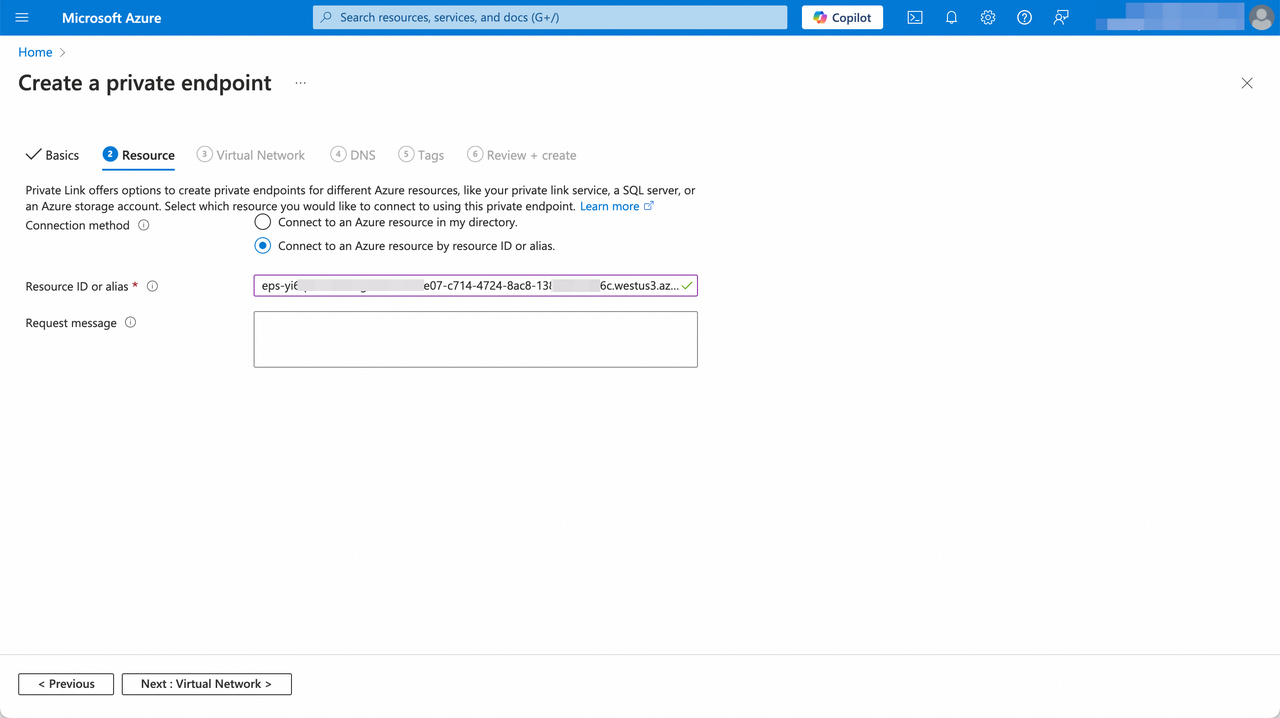
Task: Click inside the Request message text box
Action: tap(475, 339)
